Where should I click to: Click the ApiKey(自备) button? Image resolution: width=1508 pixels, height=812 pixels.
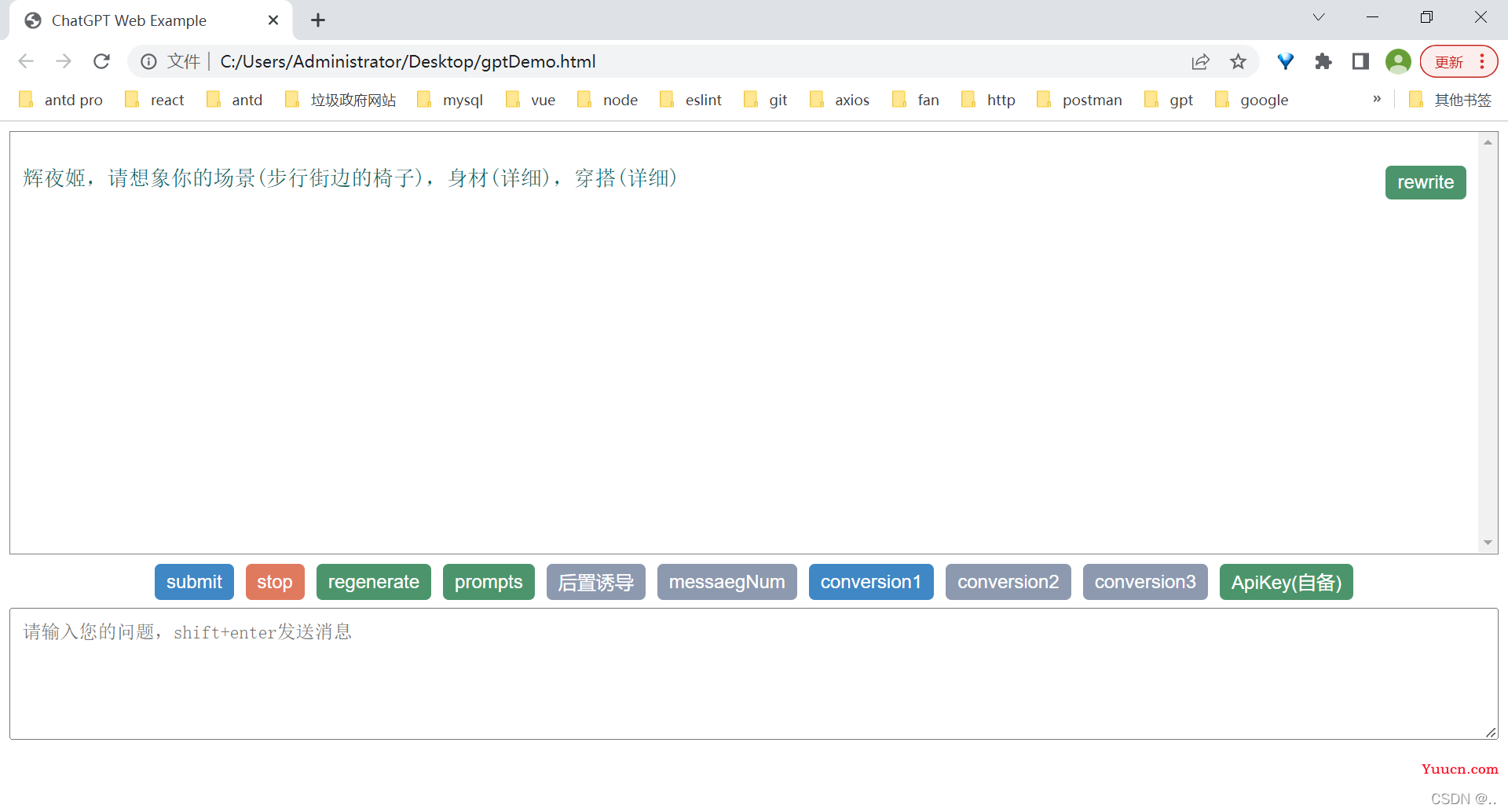point(1287,582)
